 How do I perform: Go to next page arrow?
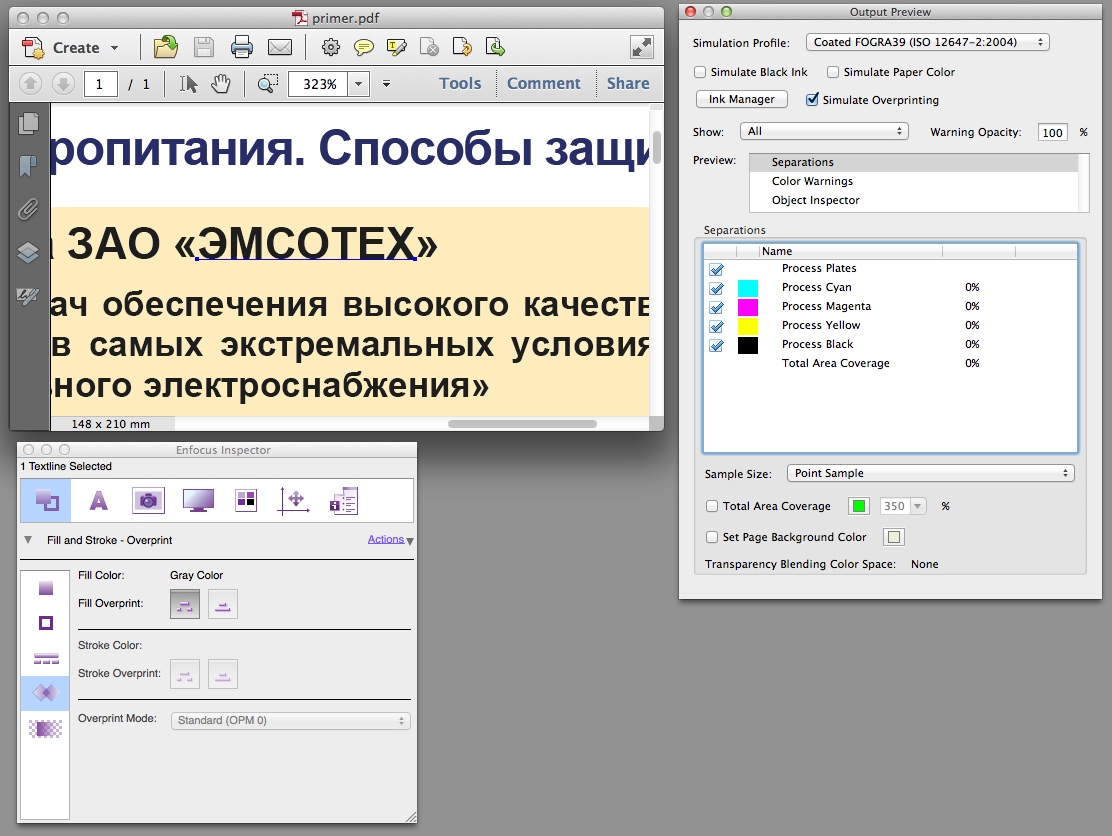[63, 84]
